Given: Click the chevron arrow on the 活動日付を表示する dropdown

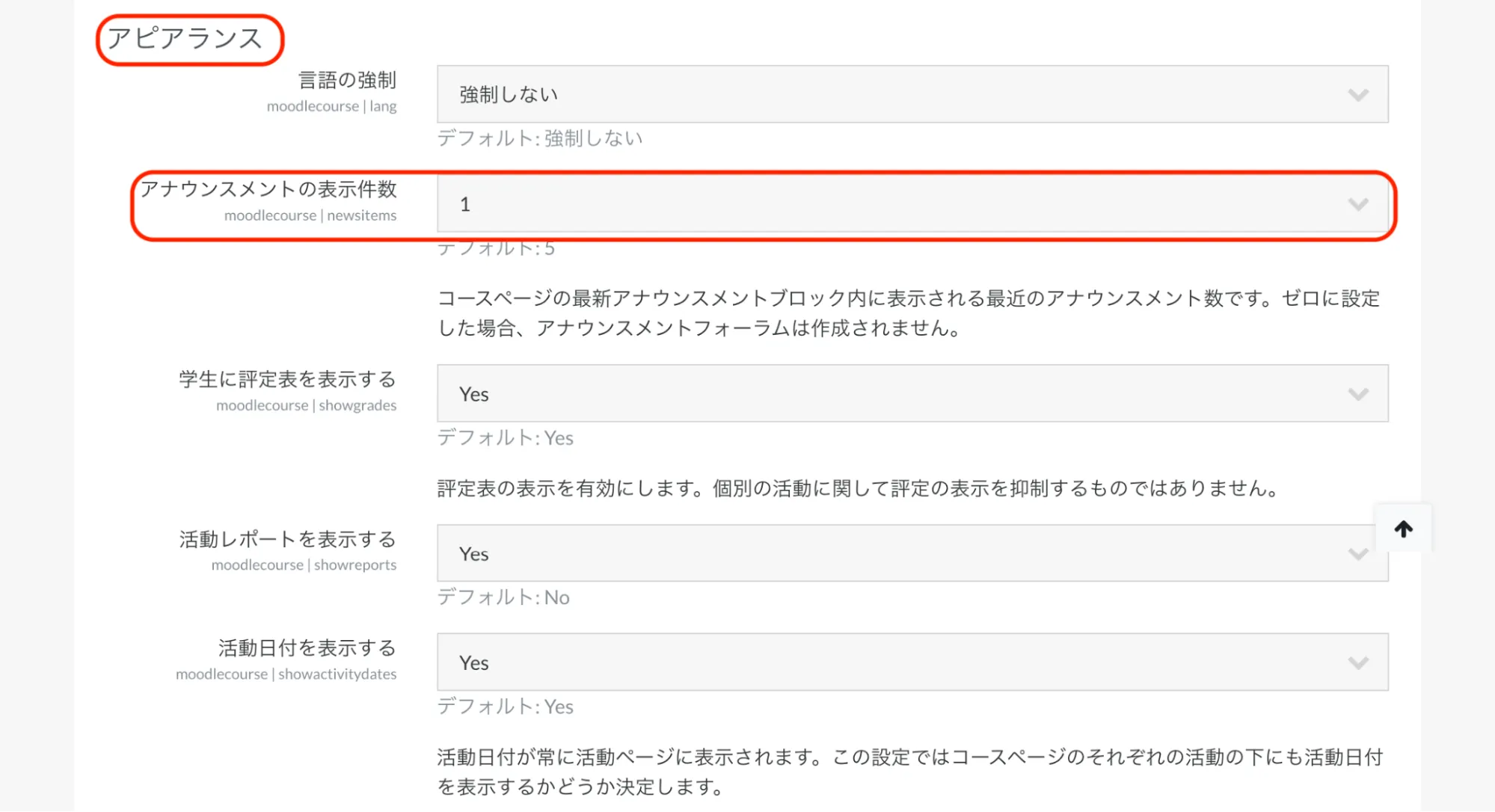Looking at the screenshot, I should 1358,663.
